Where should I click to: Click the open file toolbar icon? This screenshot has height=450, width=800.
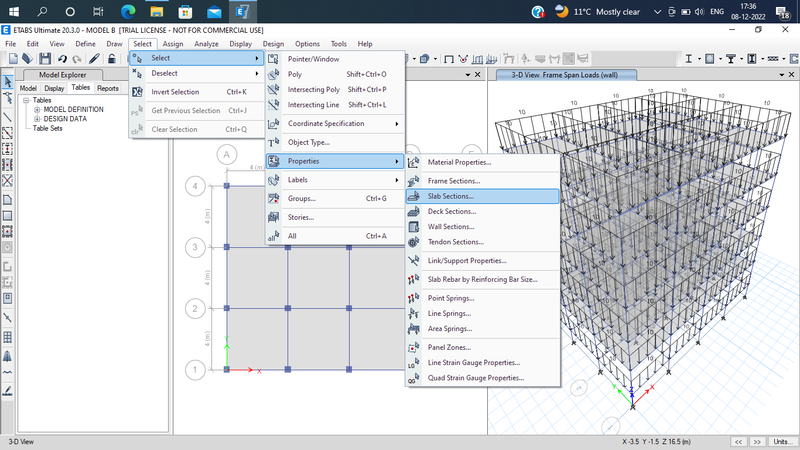[28, 59]
